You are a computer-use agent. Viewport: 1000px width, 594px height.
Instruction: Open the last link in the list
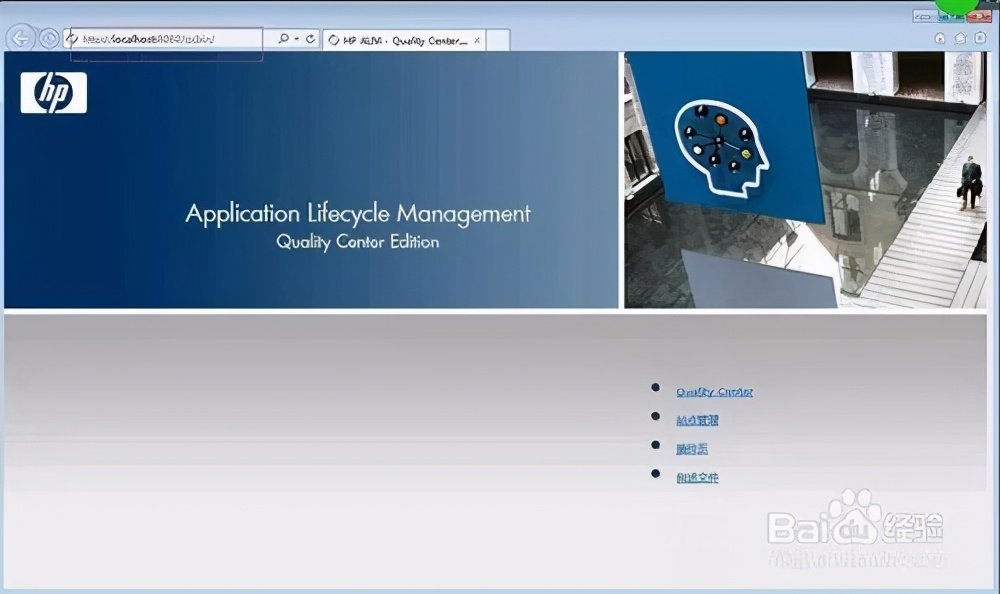click(697, 477)
